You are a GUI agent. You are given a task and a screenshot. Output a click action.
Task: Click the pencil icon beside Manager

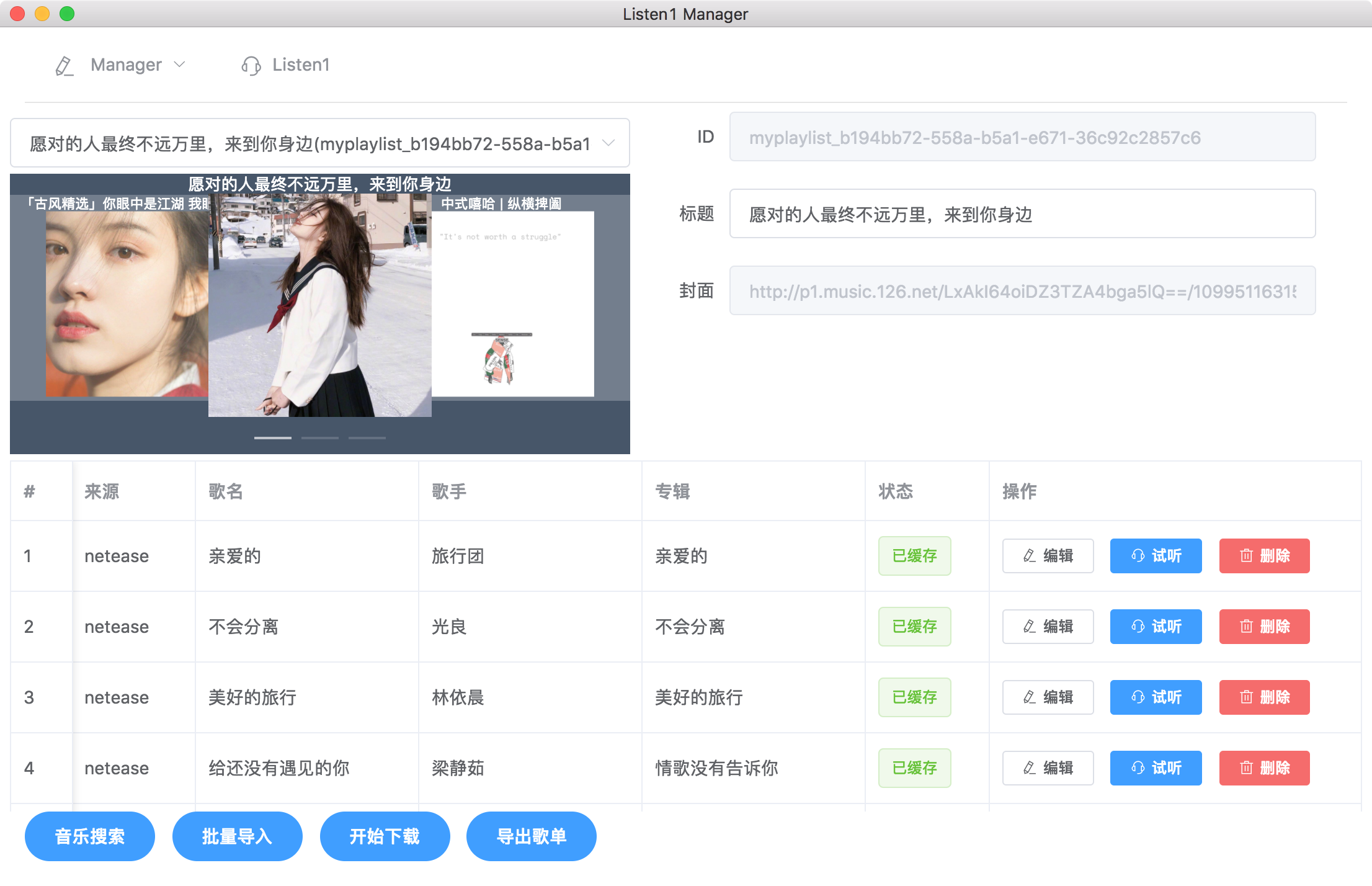pyautogui.click(x=65, y=66)
